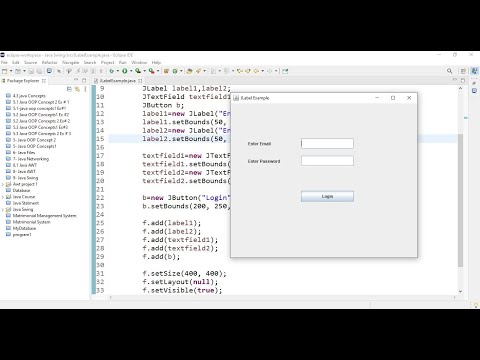Image resolution: width=480 pixels, height=360 pixels.
Task: Close the JLabelExample.java editor tab
Action: click(x=140, y=81)
